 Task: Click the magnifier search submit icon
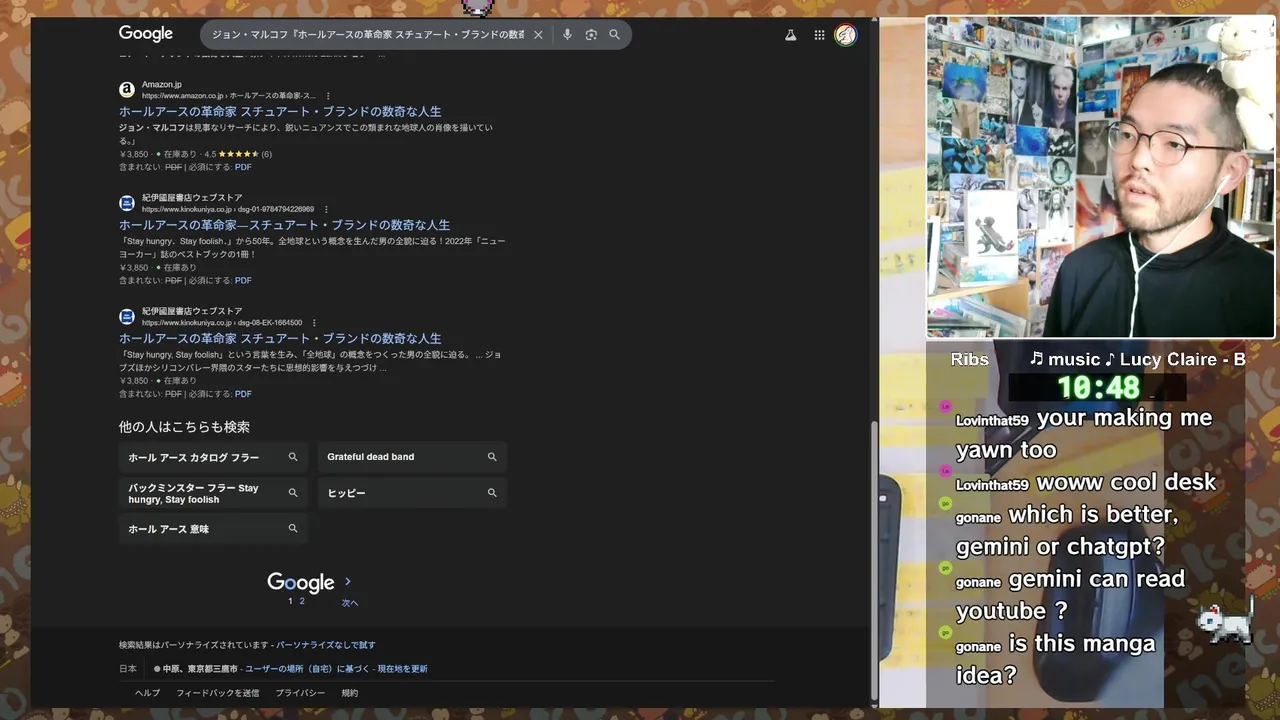click(x=615, y=35)
